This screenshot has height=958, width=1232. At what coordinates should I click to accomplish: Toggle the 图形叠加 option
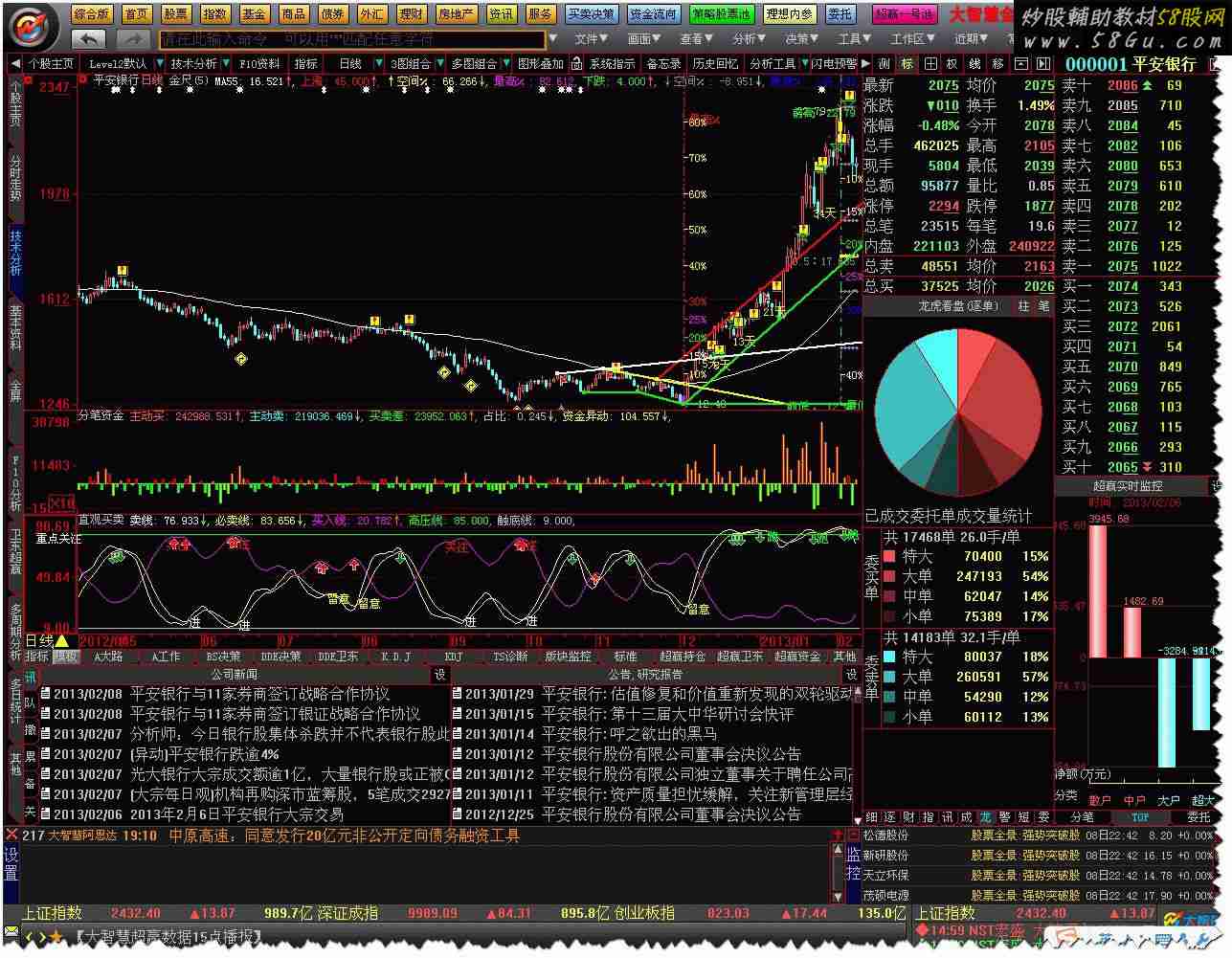tap(541, 63)
